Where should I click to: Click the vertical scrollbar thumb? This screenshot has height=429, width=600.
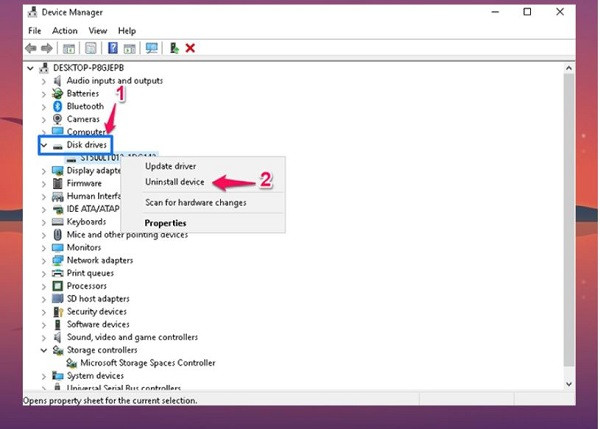[569, 220]
